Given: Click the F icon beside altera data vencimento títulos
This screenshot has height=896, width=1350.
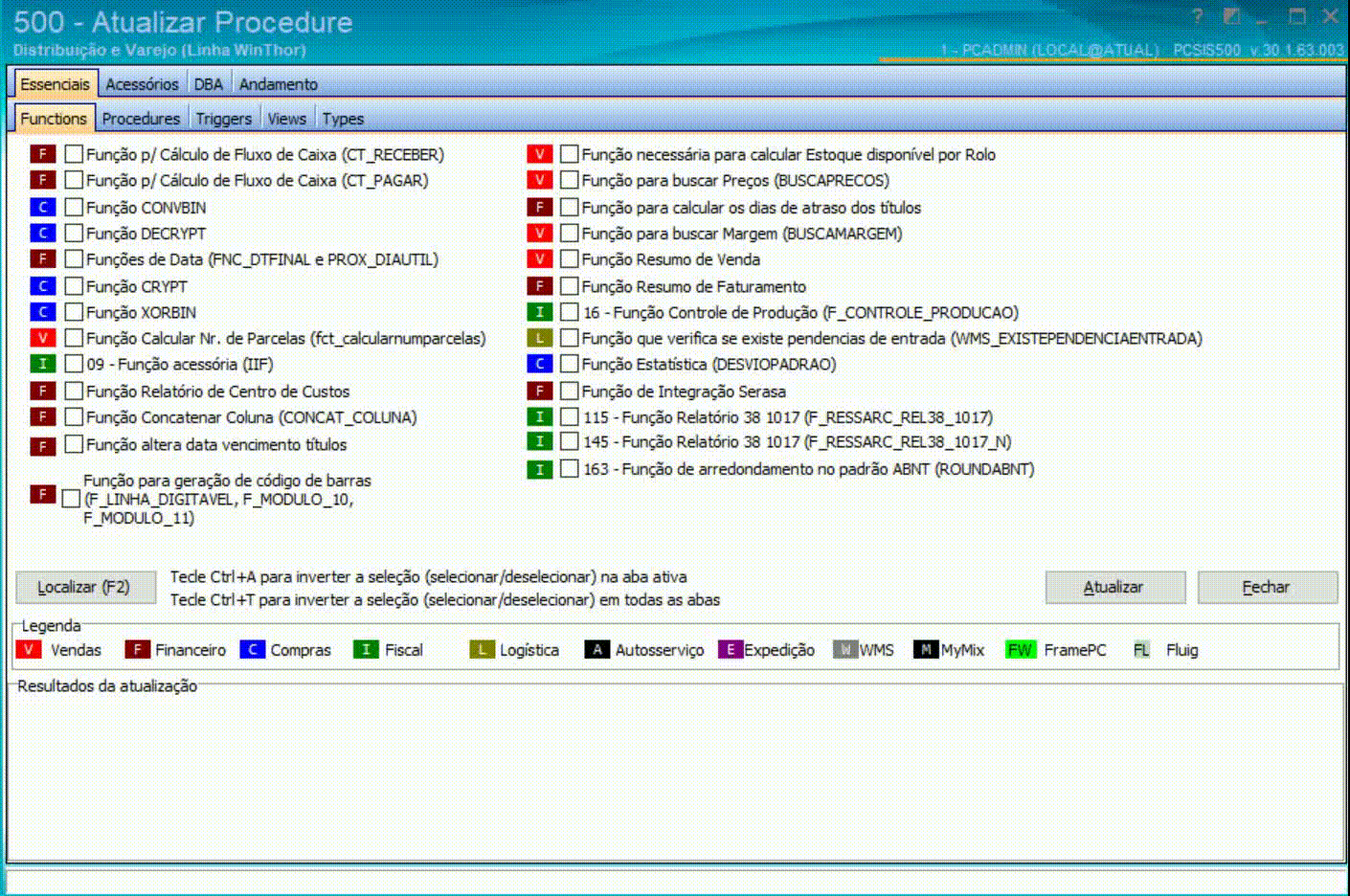Looking at the screenshot, I should (42, 446).
